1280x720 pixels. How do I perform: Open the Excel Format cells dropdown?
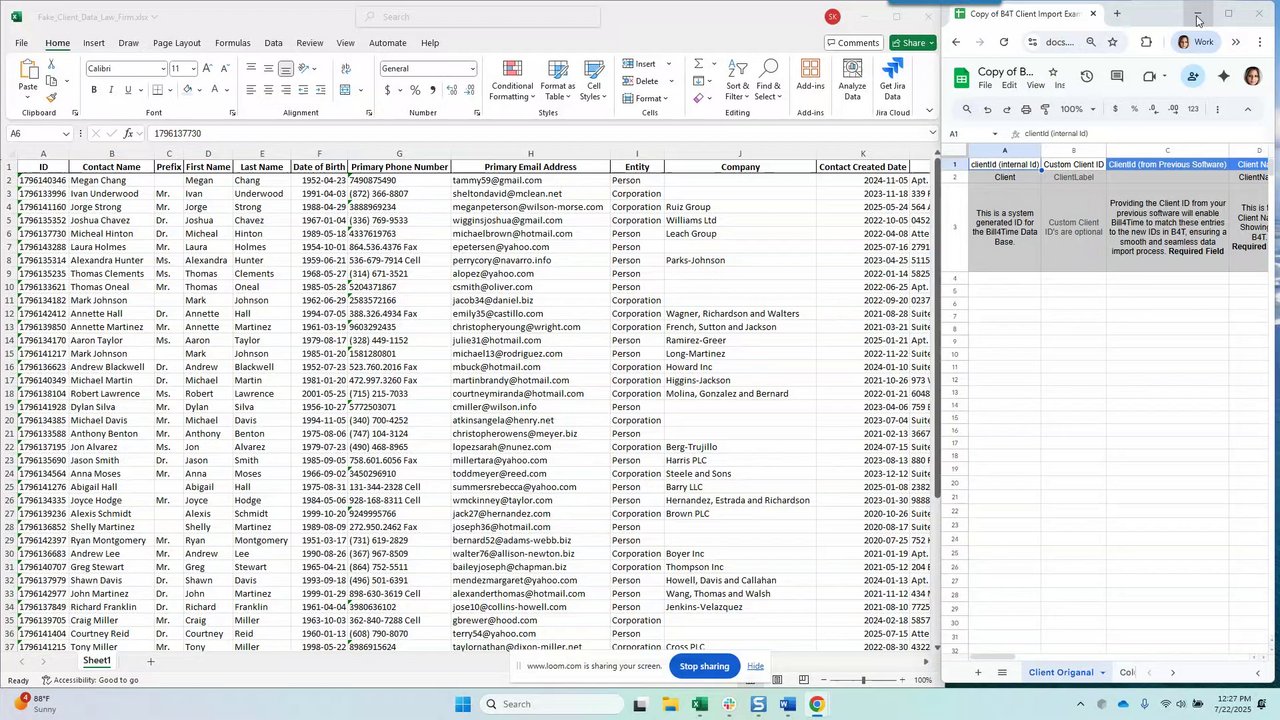coord(650,98)
